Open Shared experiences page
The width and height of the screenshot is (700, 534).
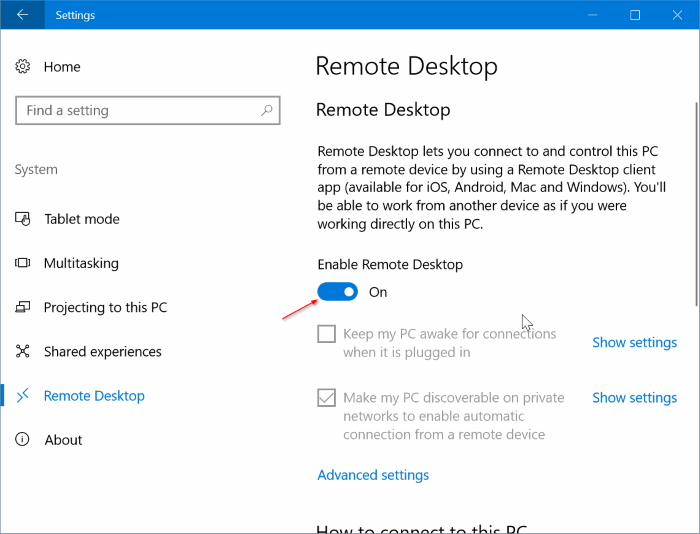103,351
